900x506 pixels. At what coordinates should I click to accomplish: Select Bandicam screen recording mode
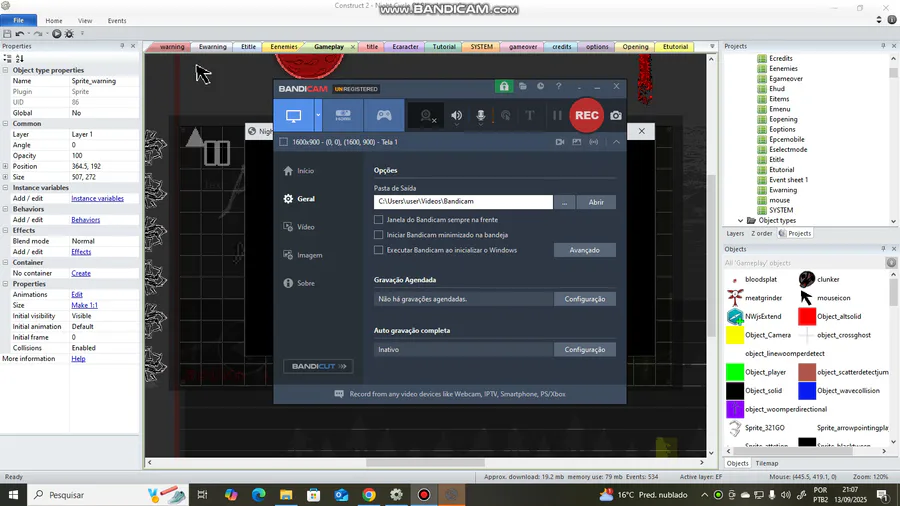[x=293, y=115]
